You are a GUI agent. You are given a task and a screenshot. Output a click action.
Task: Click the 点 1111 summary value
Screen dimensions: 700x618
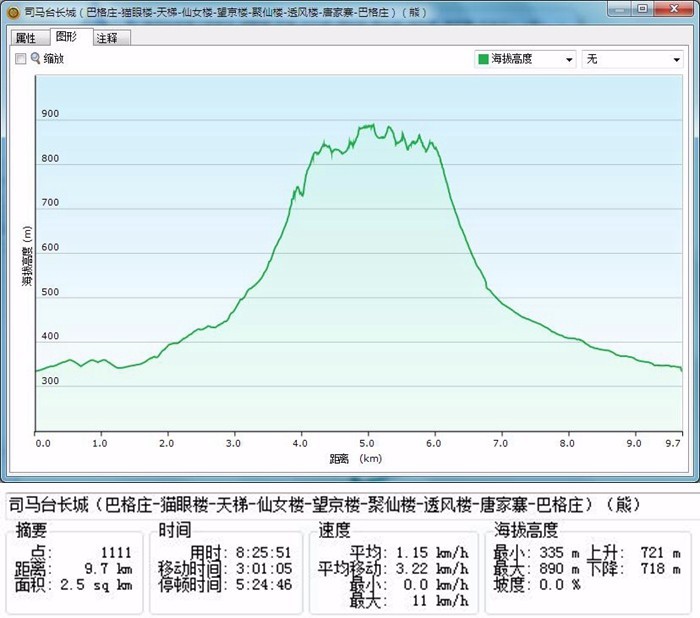(116, 553)
